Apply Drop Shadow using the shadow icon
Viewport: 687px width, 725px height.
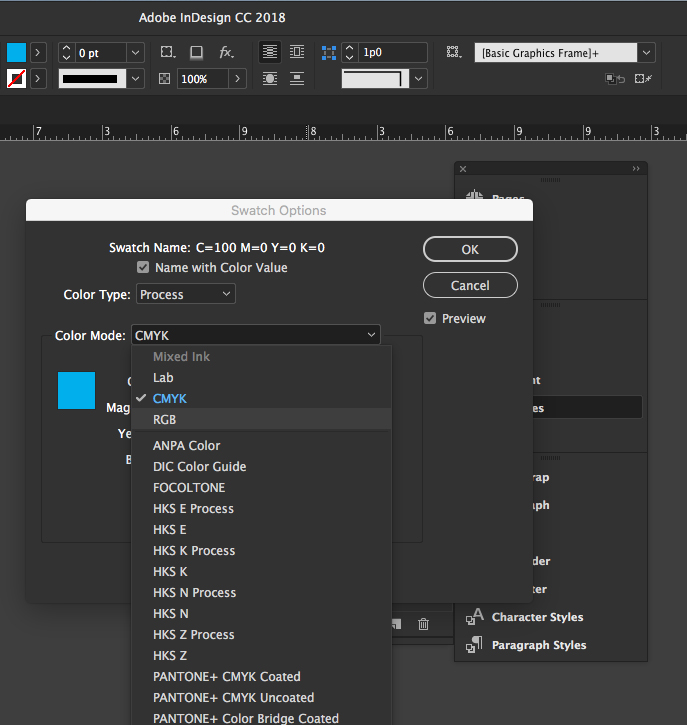point(196,52)
